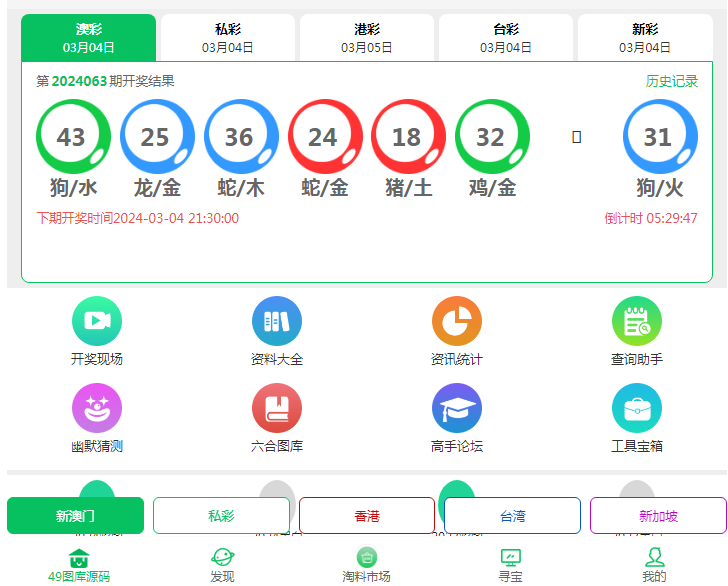The image size is (728, 586).
Task: Select the green ball number 43
Action: click(x=73, y=137)
